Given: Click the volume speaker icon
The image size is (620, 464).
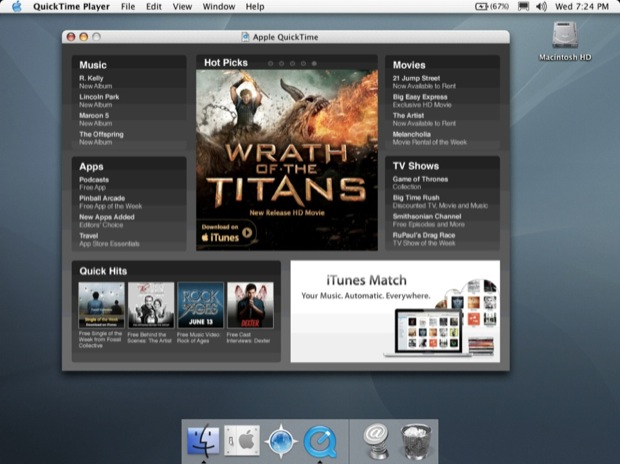Looking at the screenshot, I should (x=541, y=6).
